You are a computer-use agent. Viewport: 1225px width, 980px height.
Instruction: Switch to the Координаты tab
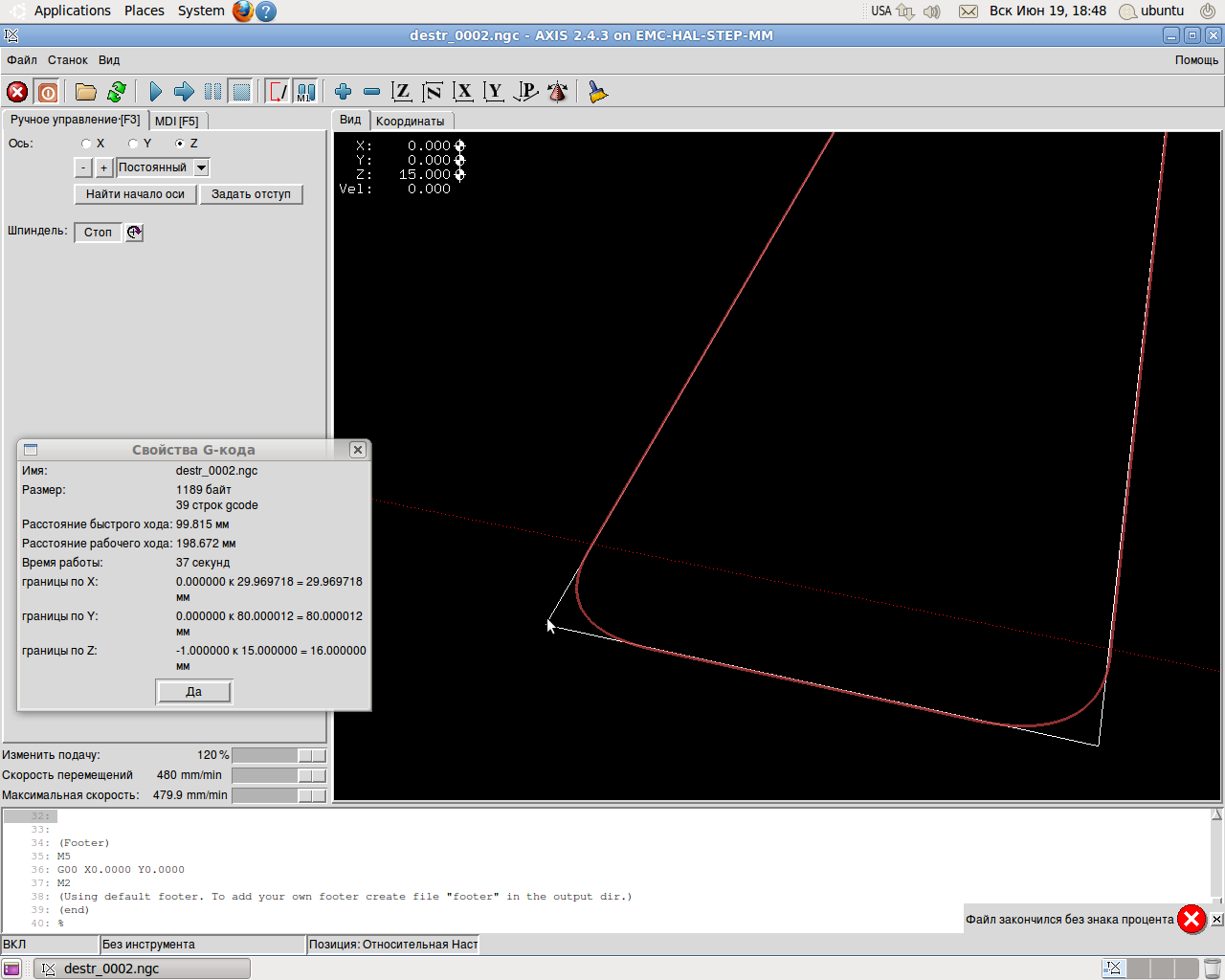click(x=410, y=122)
